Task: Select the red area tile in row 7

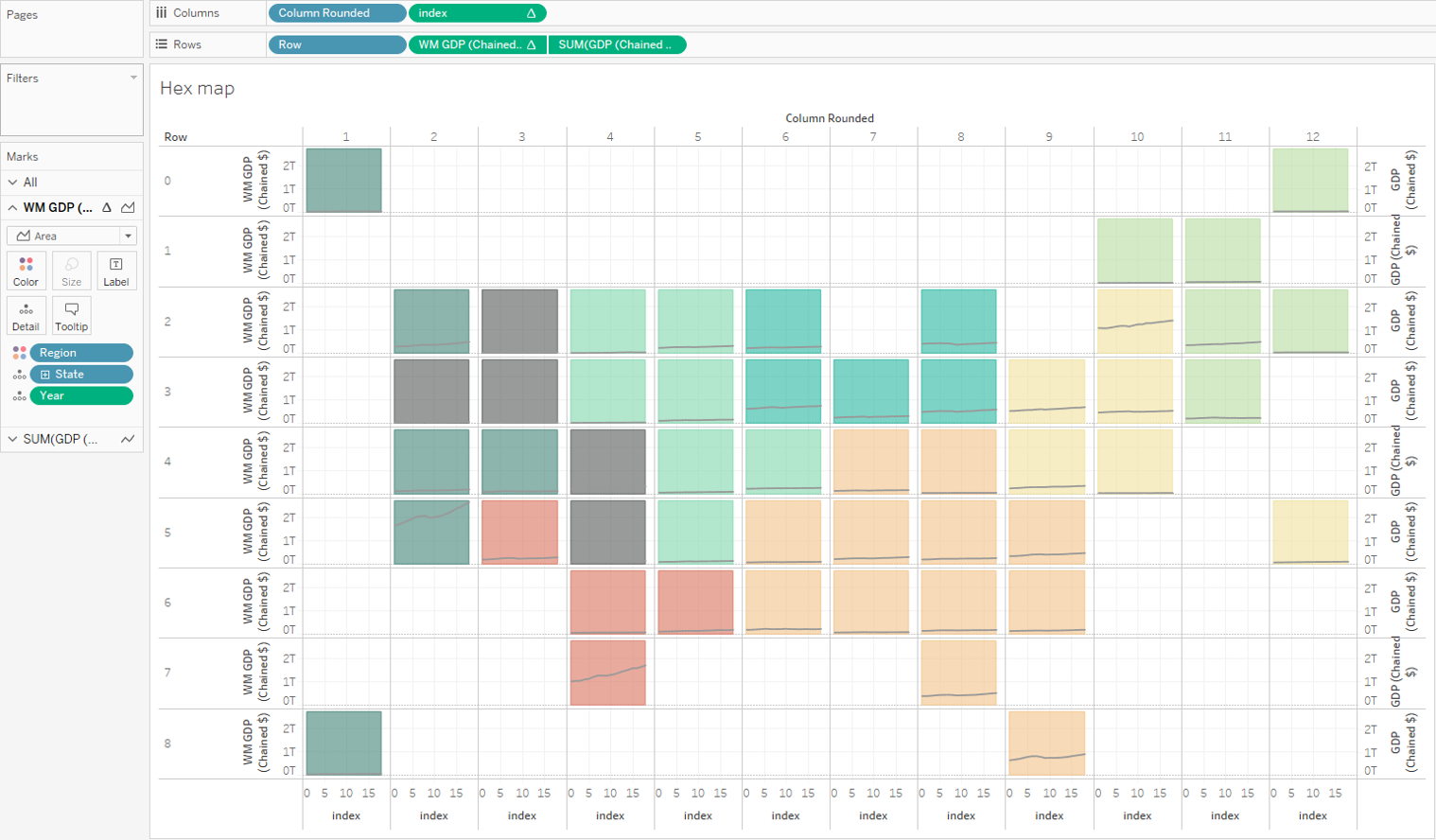Action: click(x=607, y=674)
